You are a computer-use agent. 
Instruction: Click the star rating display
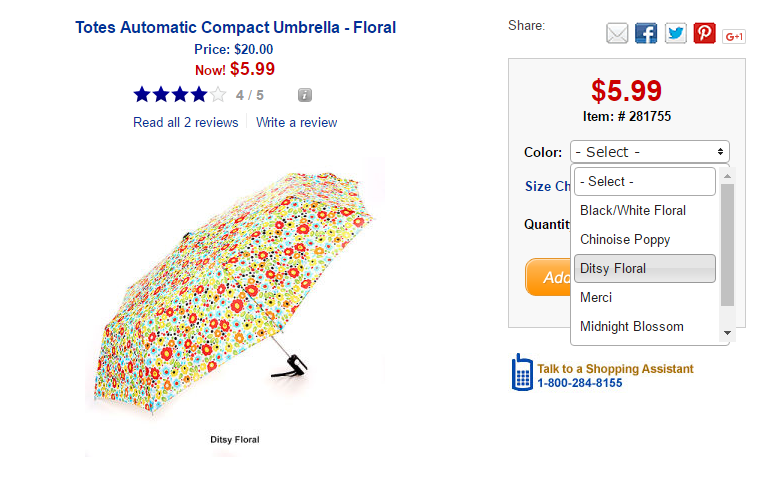[x=180, y=95]
